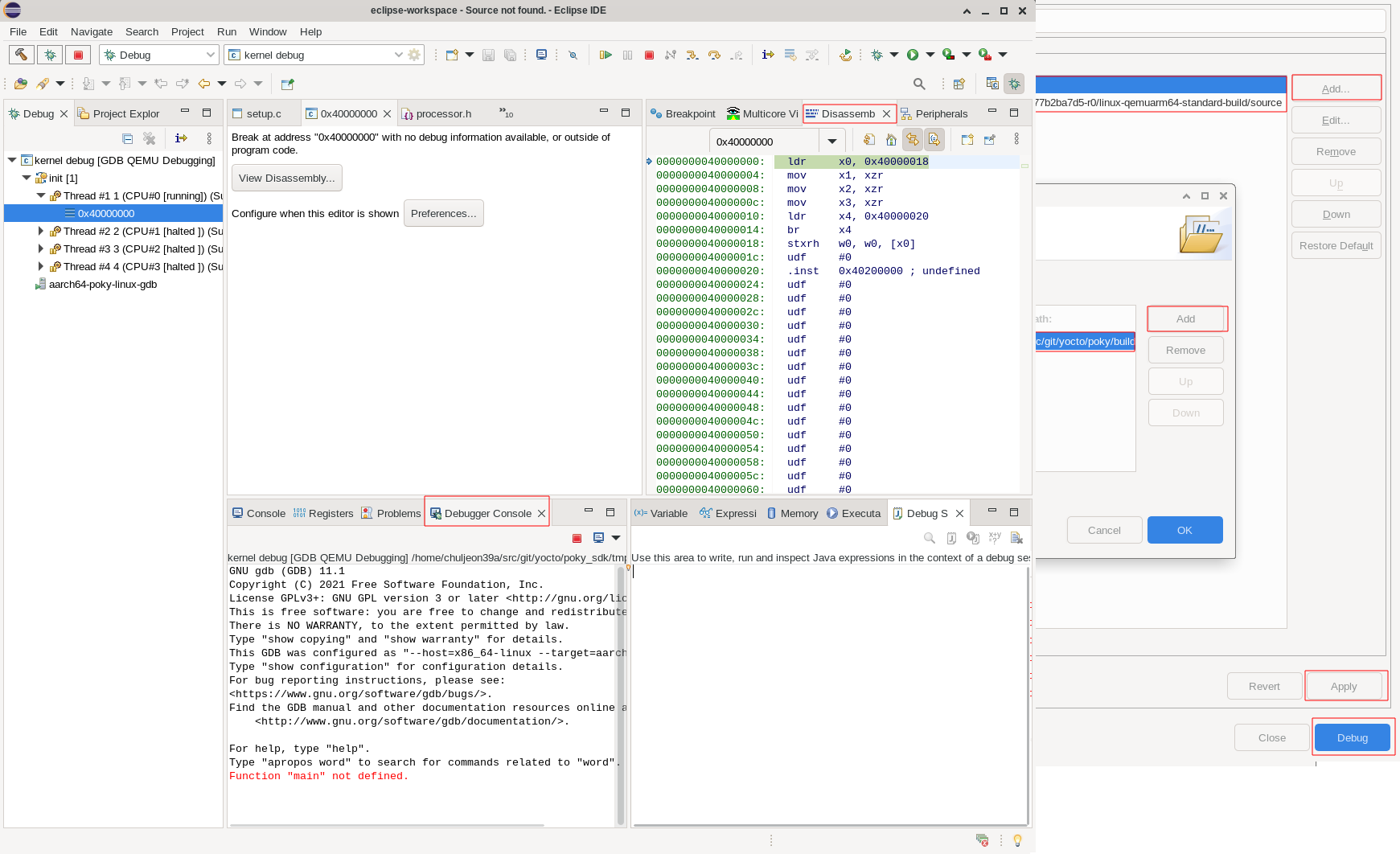The image size is (1400, 854).
Task: Click the light bulb tip icon
Action: 1017,840
